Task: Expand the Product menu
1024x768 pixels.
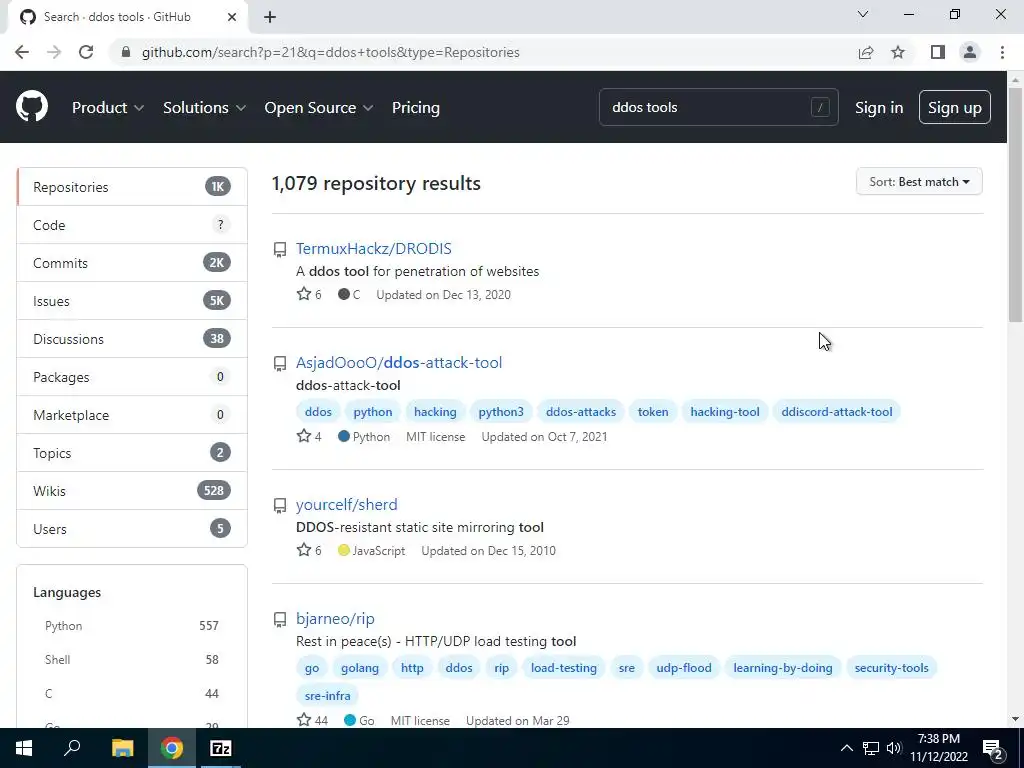Action: [108, 108]
